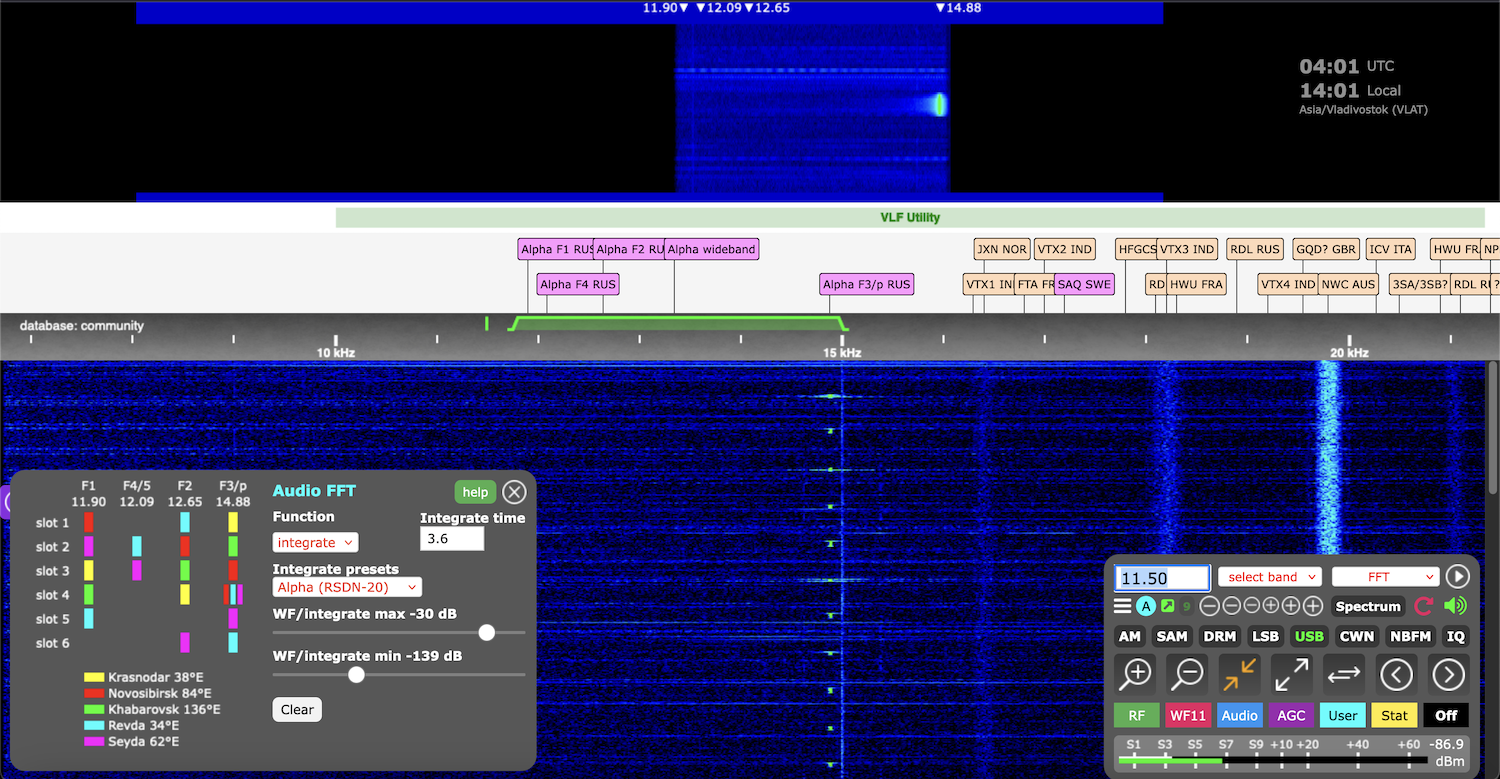Click the green arrow pop-out icon
The width and height of the screenshot is (1500, 779).
1167,606
